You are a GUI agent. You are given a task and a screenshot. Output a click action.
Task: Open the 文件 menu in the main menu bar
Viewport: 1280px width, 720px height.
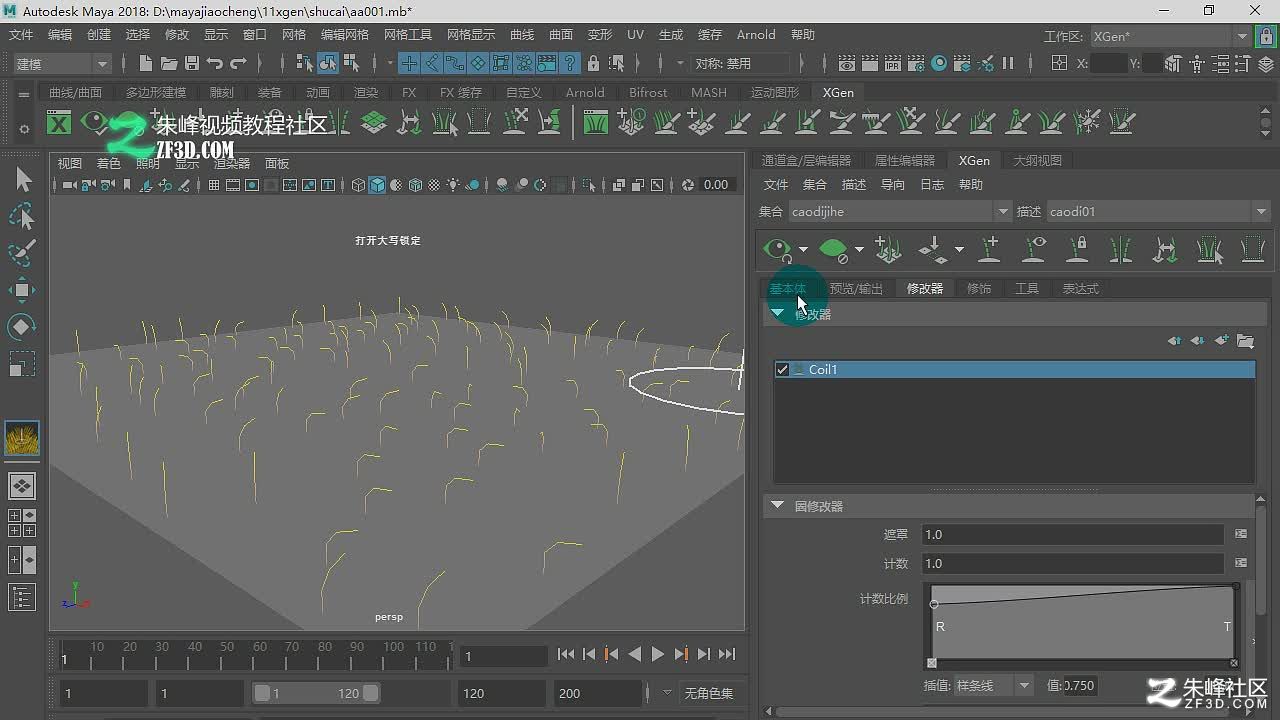tap(21, 34)
